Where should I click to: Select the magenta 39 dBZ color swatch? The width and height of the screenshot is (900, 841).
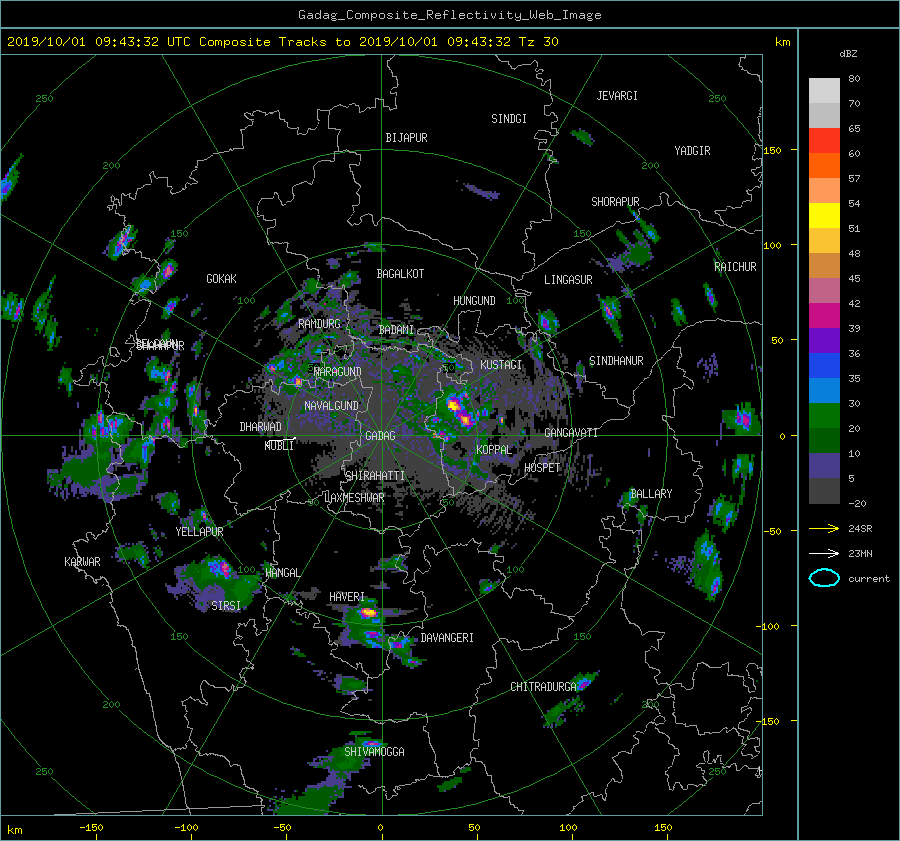tap(824, 315)
